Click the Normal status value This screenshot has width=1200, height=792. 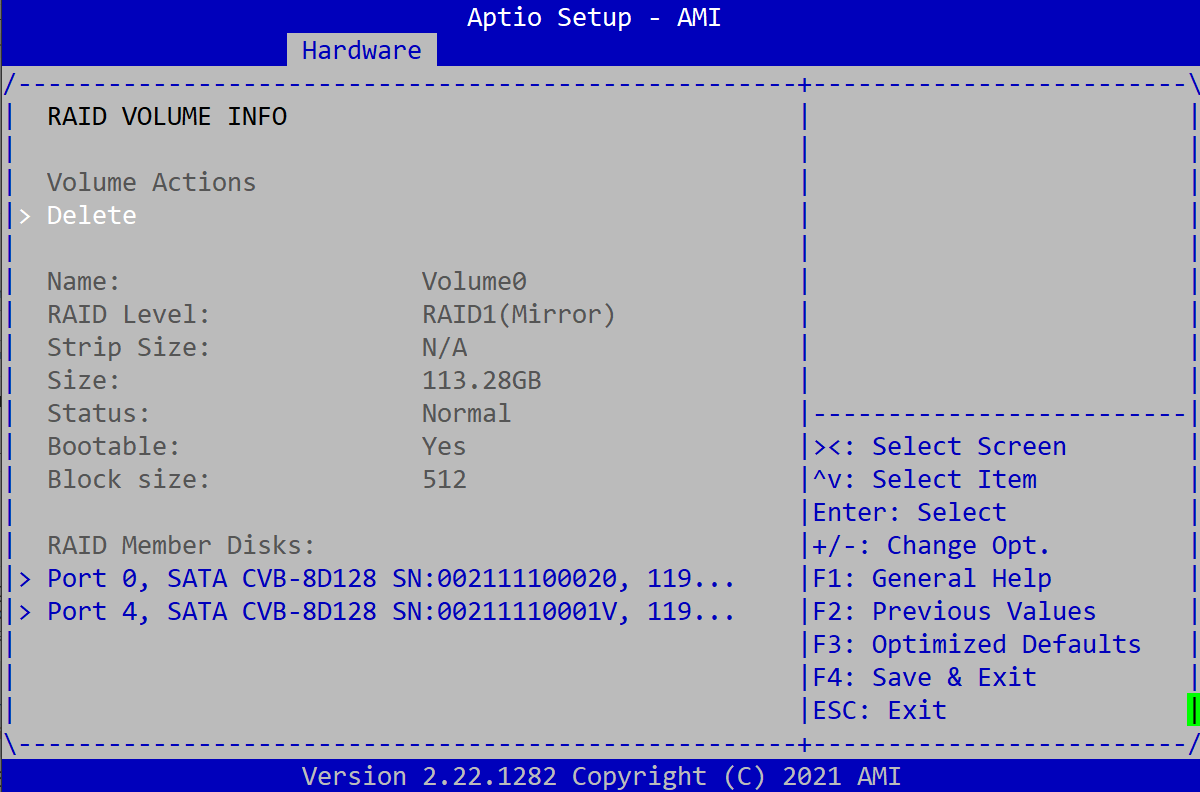467,413
